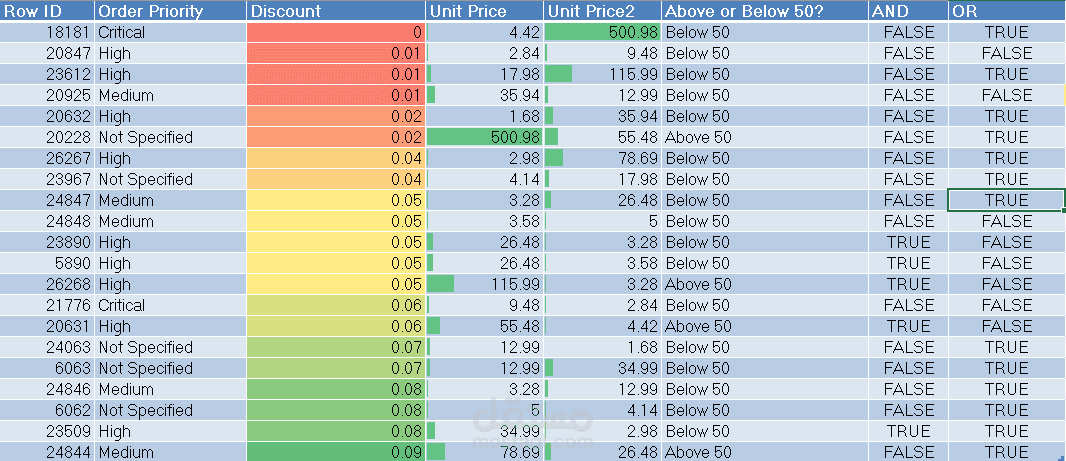Select the Row ID cell 5890
The height and width of the screenshot is (461, 1066).
(48, 263)
